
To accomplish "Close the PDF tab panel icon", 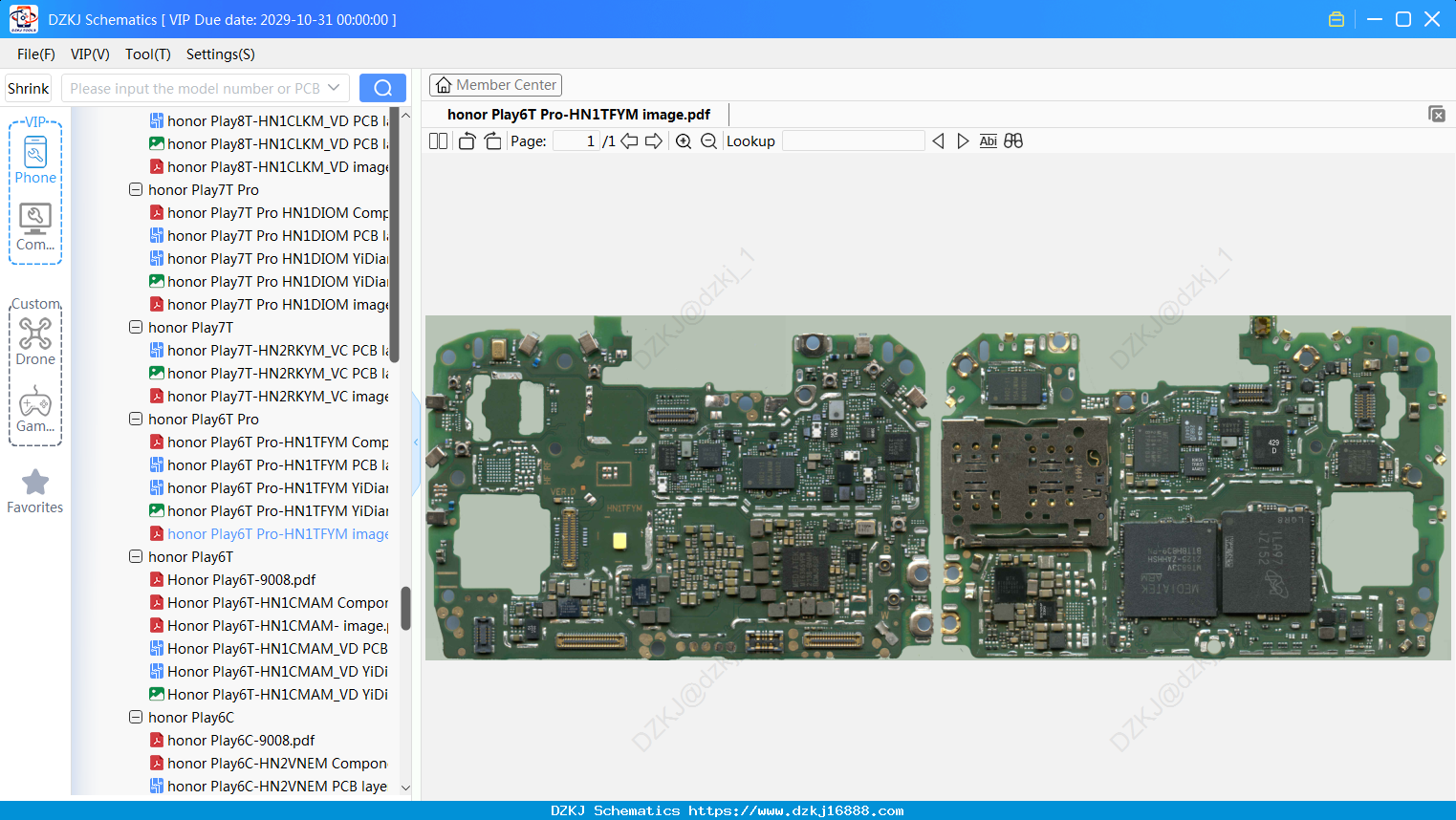I will (x=1437, y=114).
